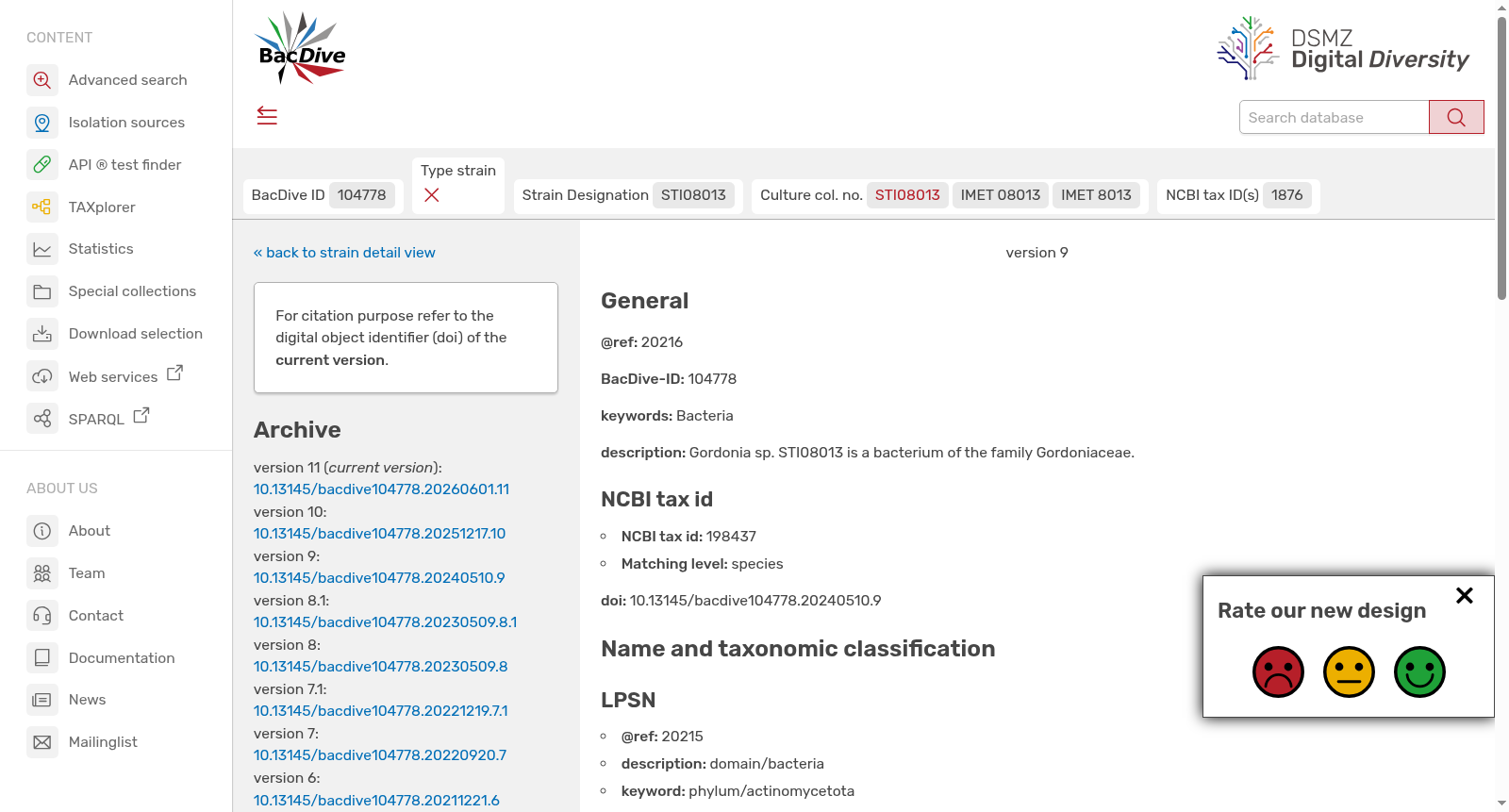Open version 8.1 DOI 20230509.8.1 link
This screenshot has height=812, width=1509.
click(385, 622)
